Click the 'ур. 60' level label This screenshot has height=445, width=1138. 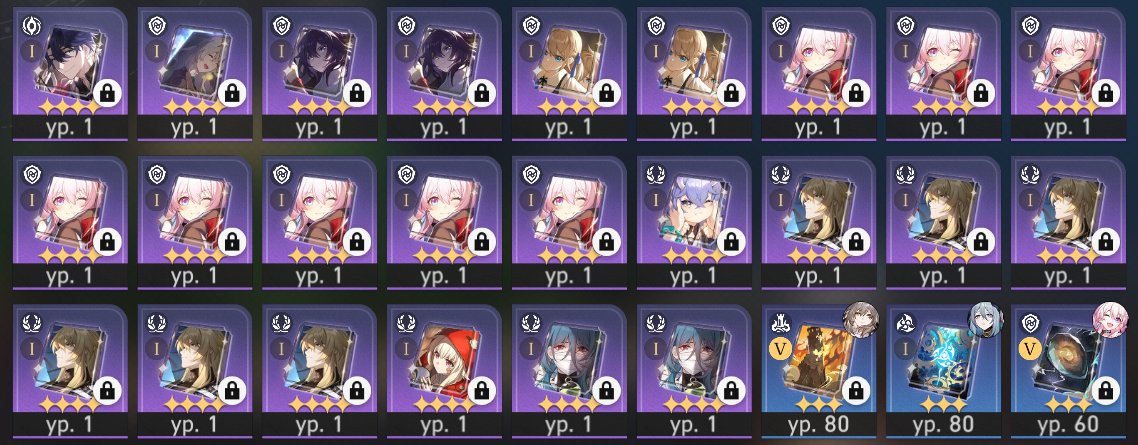pyautogui.click(x=1068, y=425)
